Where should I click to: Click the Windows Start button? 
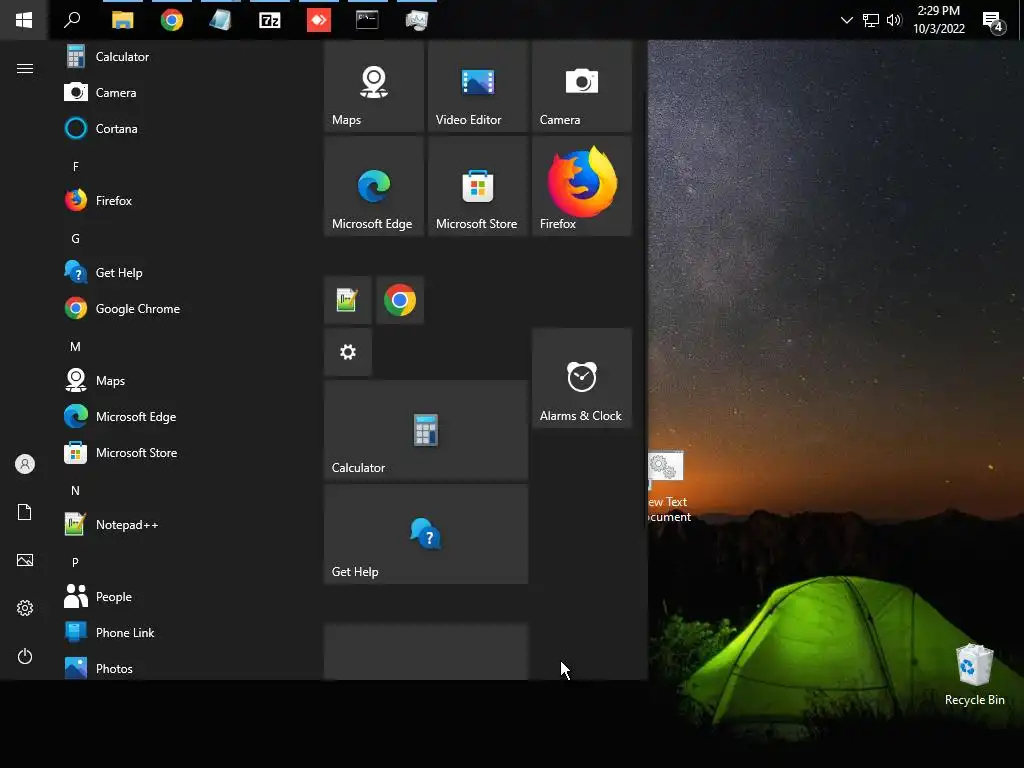click(x=24, y=20)
